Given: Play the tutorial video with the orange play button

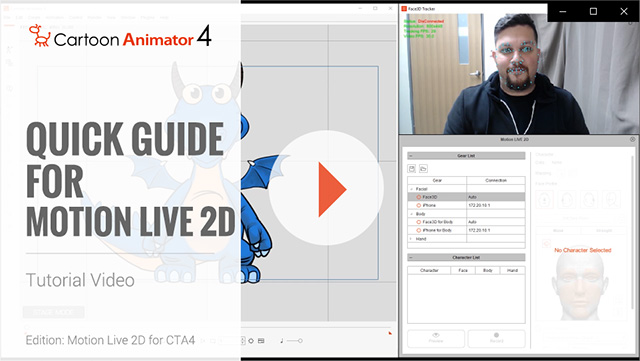Looking at the screenshot, I should tap(326, 188).
